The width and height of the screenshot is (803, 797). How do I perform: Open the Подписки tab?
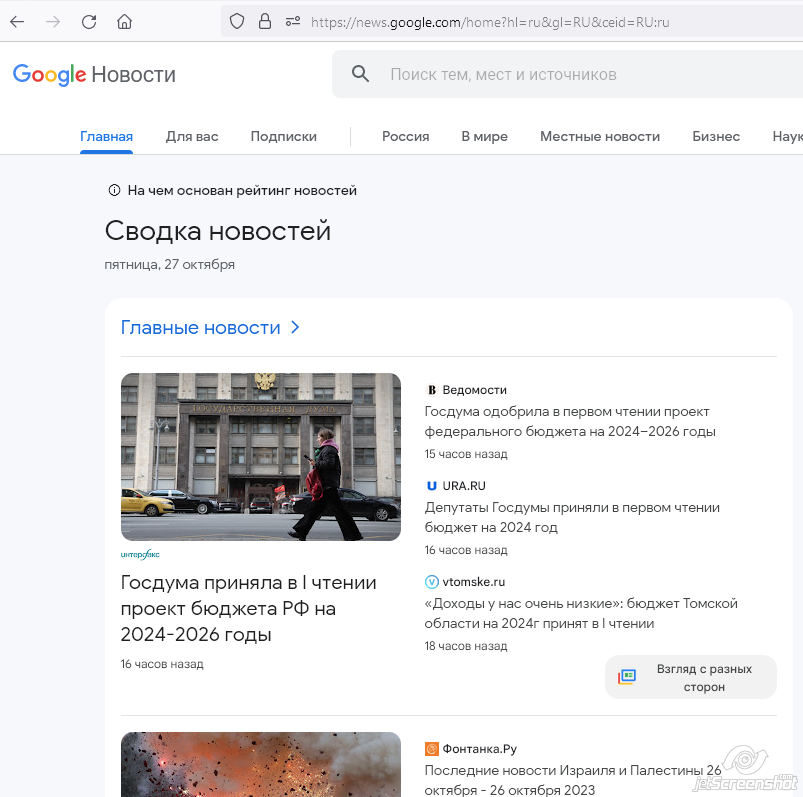[284, 136]
